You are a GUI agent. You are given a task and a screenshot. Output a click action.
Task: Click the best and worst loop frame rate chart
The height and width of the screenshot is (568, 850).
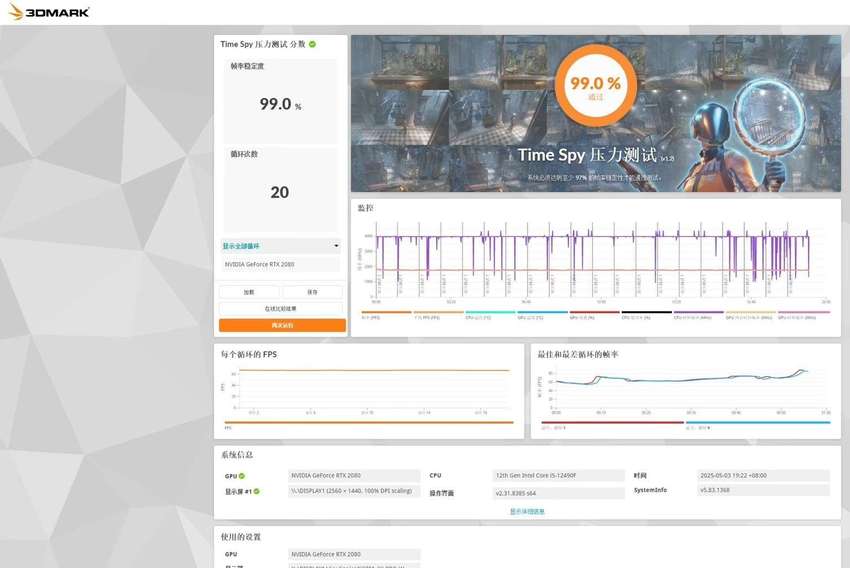(x=685, y=390)
